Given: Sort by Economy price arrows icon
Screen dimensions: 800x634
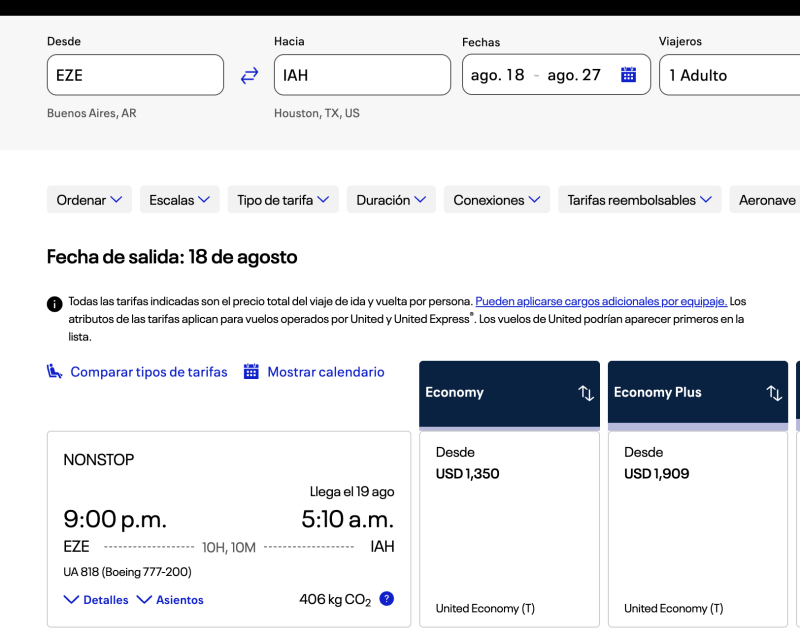Looking at the screenshot, I should point(586,393).
